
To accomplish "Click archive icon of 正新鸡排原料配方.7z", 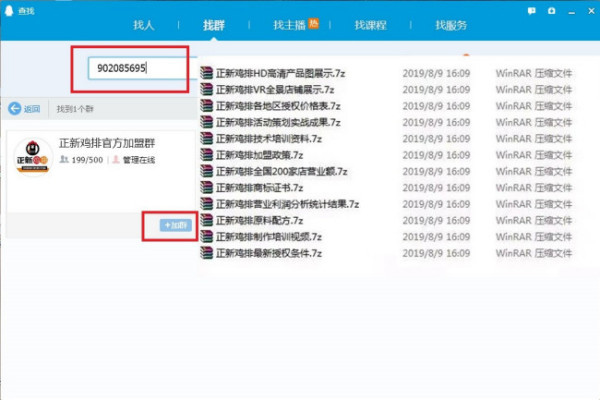I will point(207,220).
